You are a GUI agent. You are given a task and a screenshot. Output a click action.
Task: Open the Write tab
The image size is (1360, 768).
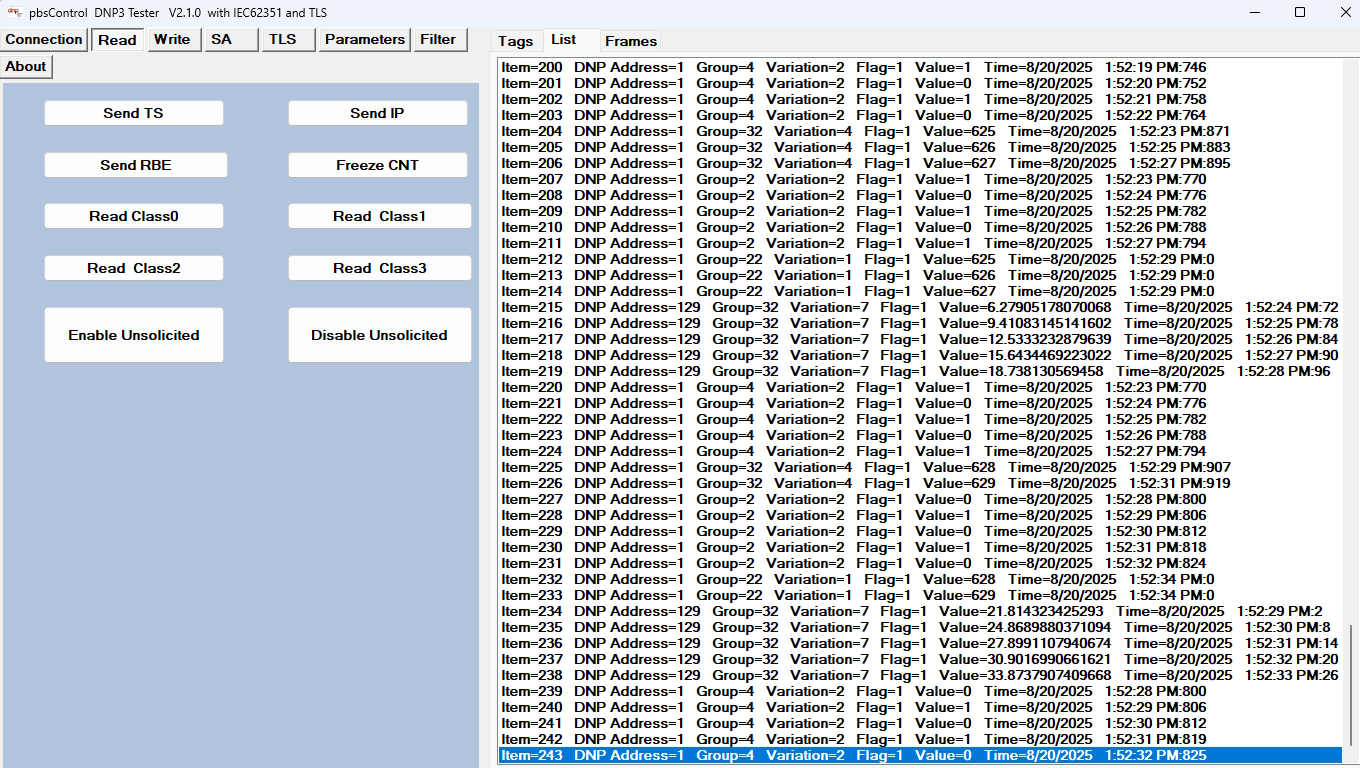pos(172,39)
